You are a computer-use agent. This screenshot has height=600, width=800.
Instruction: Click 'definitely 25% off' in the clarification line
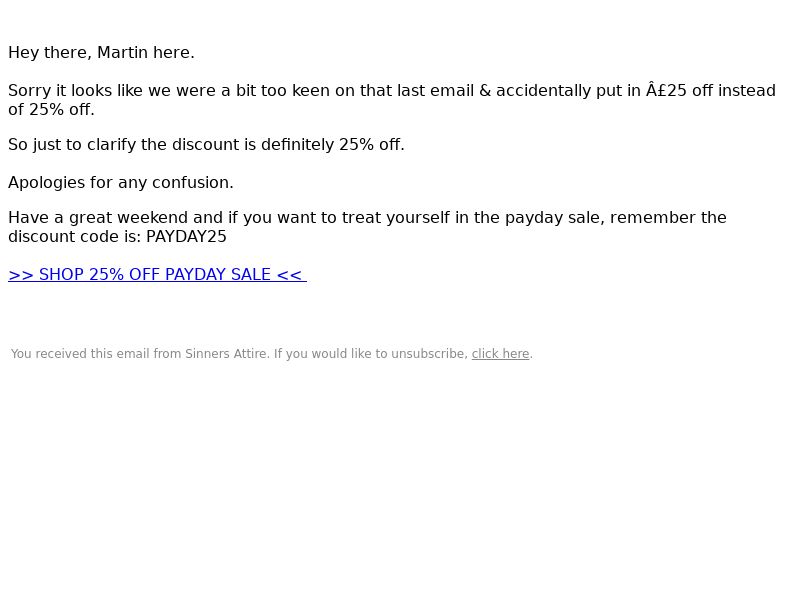pyautogui.click(x=332, y=144)
